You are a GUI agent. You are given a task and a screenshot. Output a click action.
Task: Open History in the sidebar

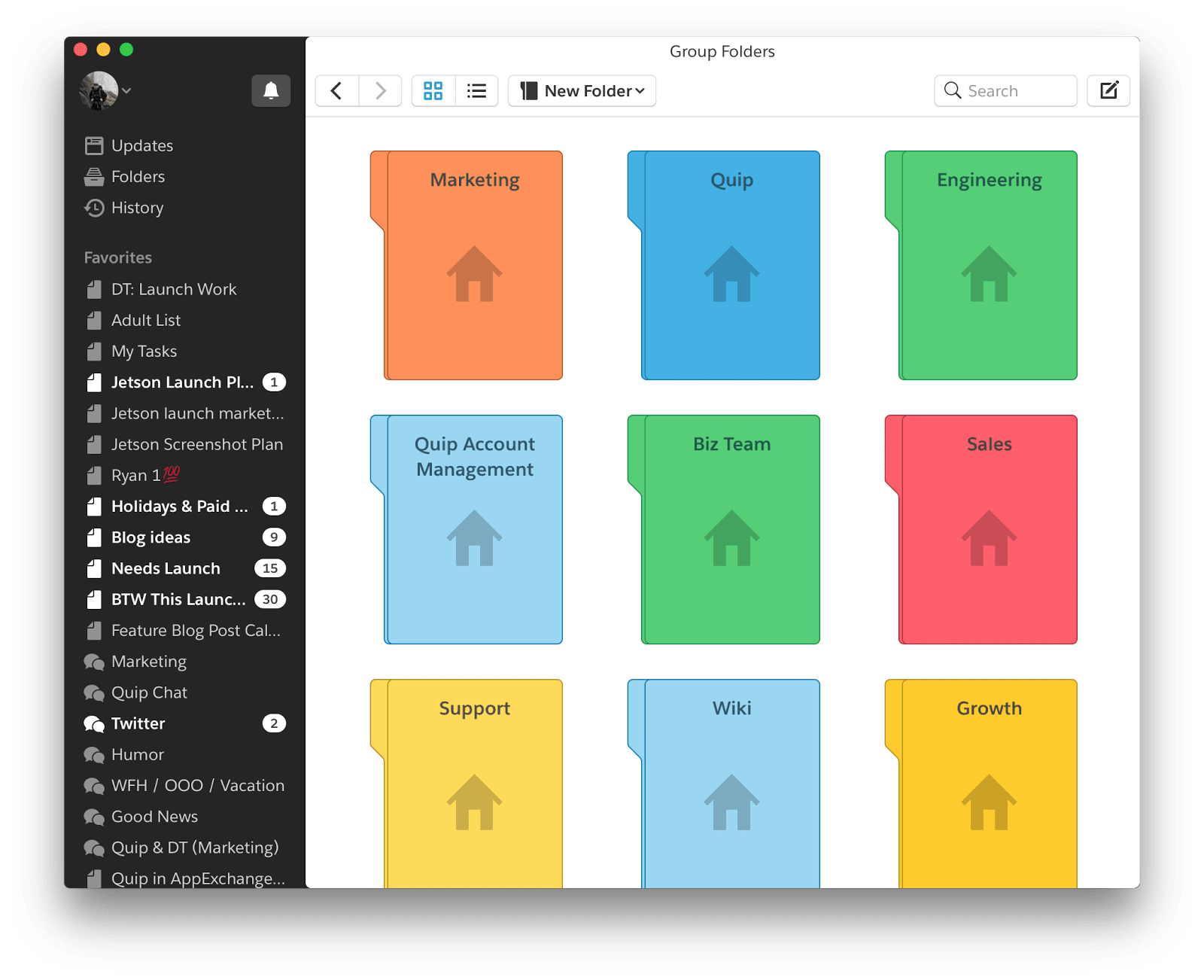point(137,208)
